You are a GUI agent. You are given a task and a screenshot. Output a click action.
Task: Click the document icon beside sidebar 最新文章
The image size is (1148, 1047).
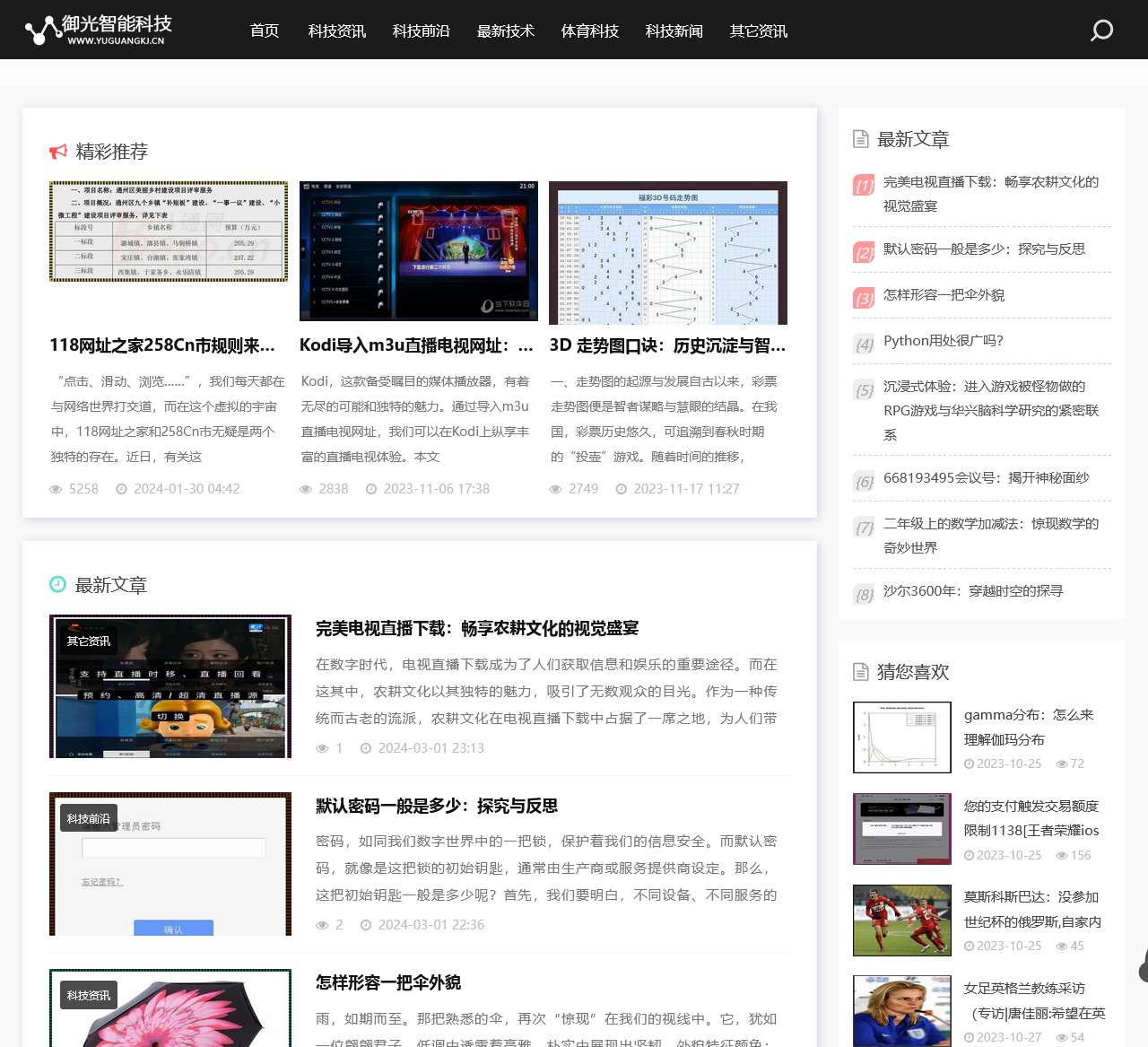coord(861,139)
